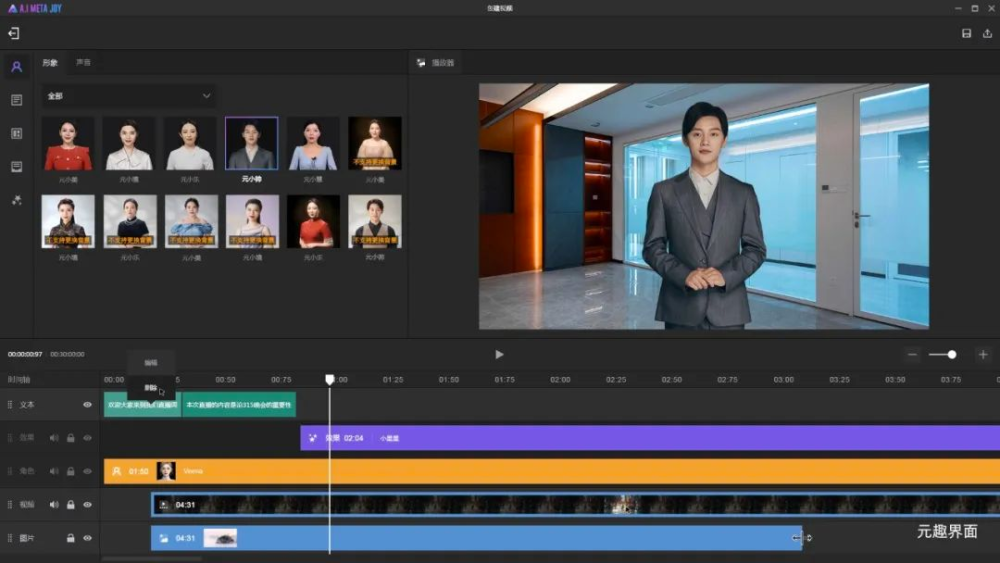Zoom in the timeline with plus
Screen dimensions: 1000x563
pyautogui.click(x=983, y=355)
